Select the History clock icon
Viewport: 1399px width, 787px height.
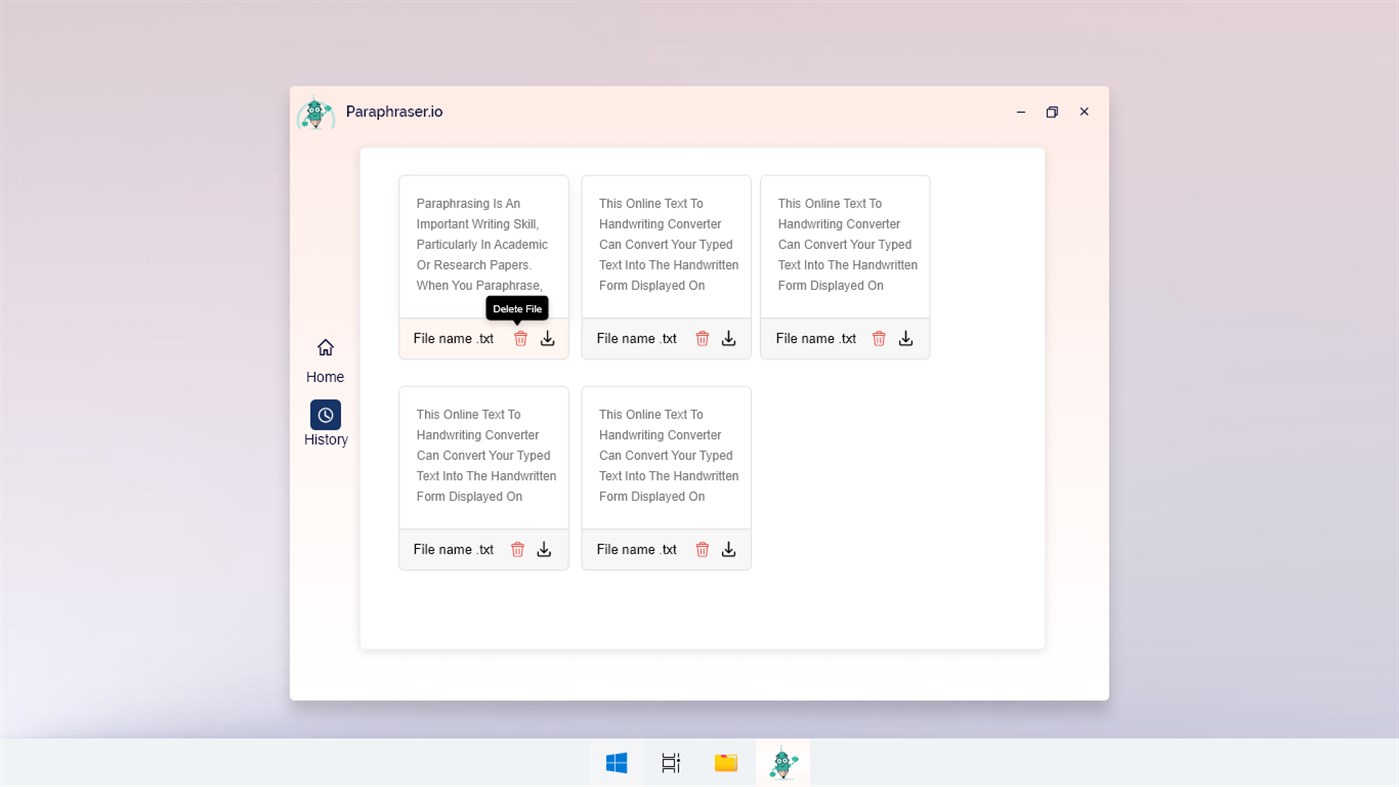[324, 414]
